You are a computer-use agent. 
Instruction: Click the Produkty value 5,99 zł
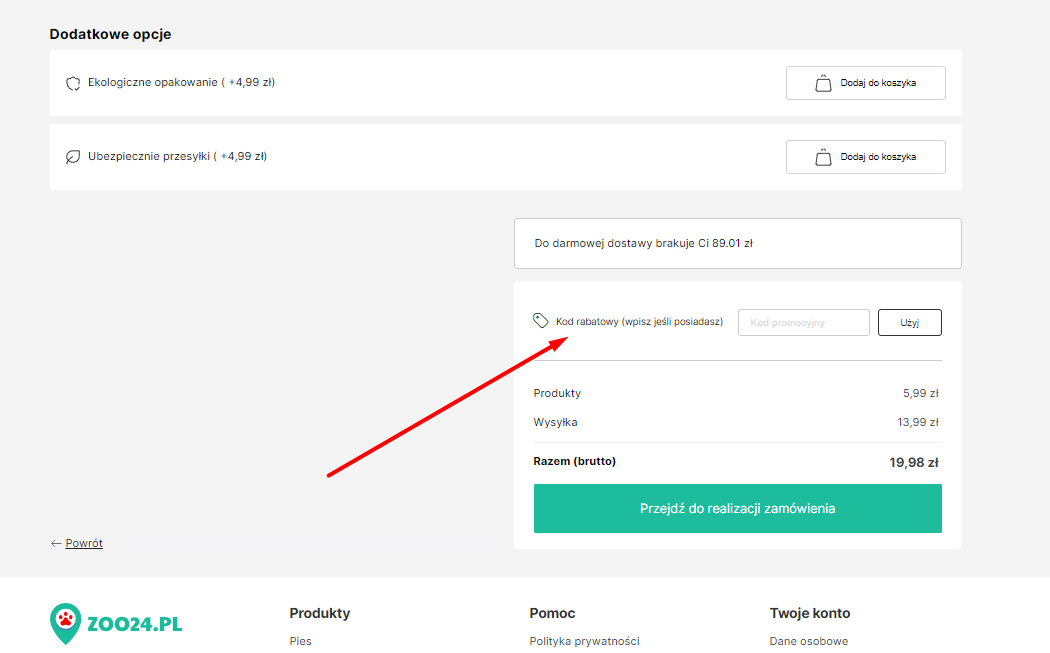921,393
